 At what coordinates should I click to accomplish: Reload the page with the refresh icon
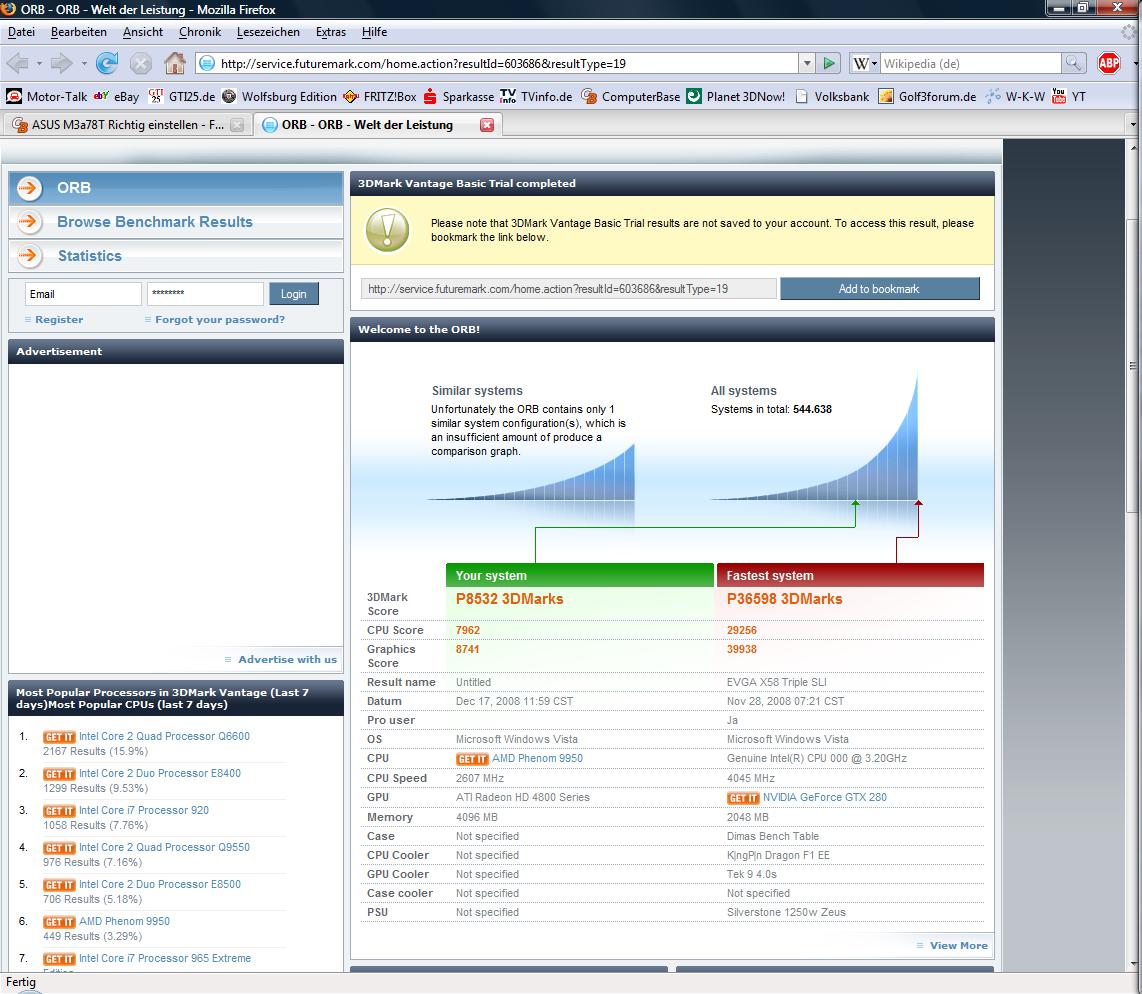[107, 63]
